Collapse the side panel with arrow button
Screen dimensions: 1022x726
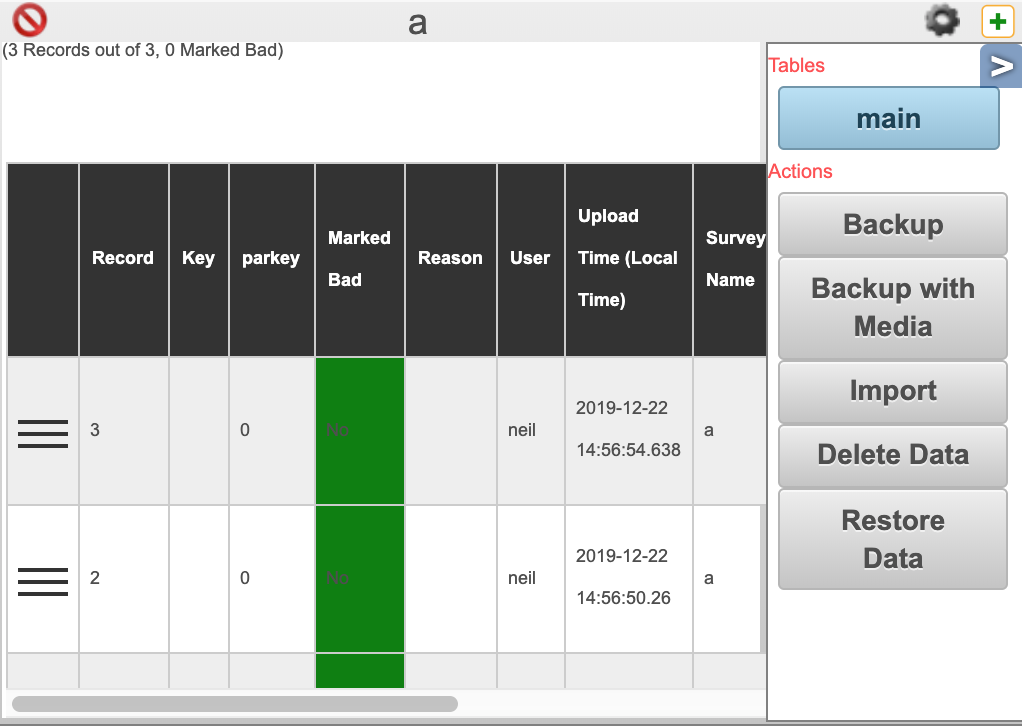pyautogui.click(x=1000, y=66)
